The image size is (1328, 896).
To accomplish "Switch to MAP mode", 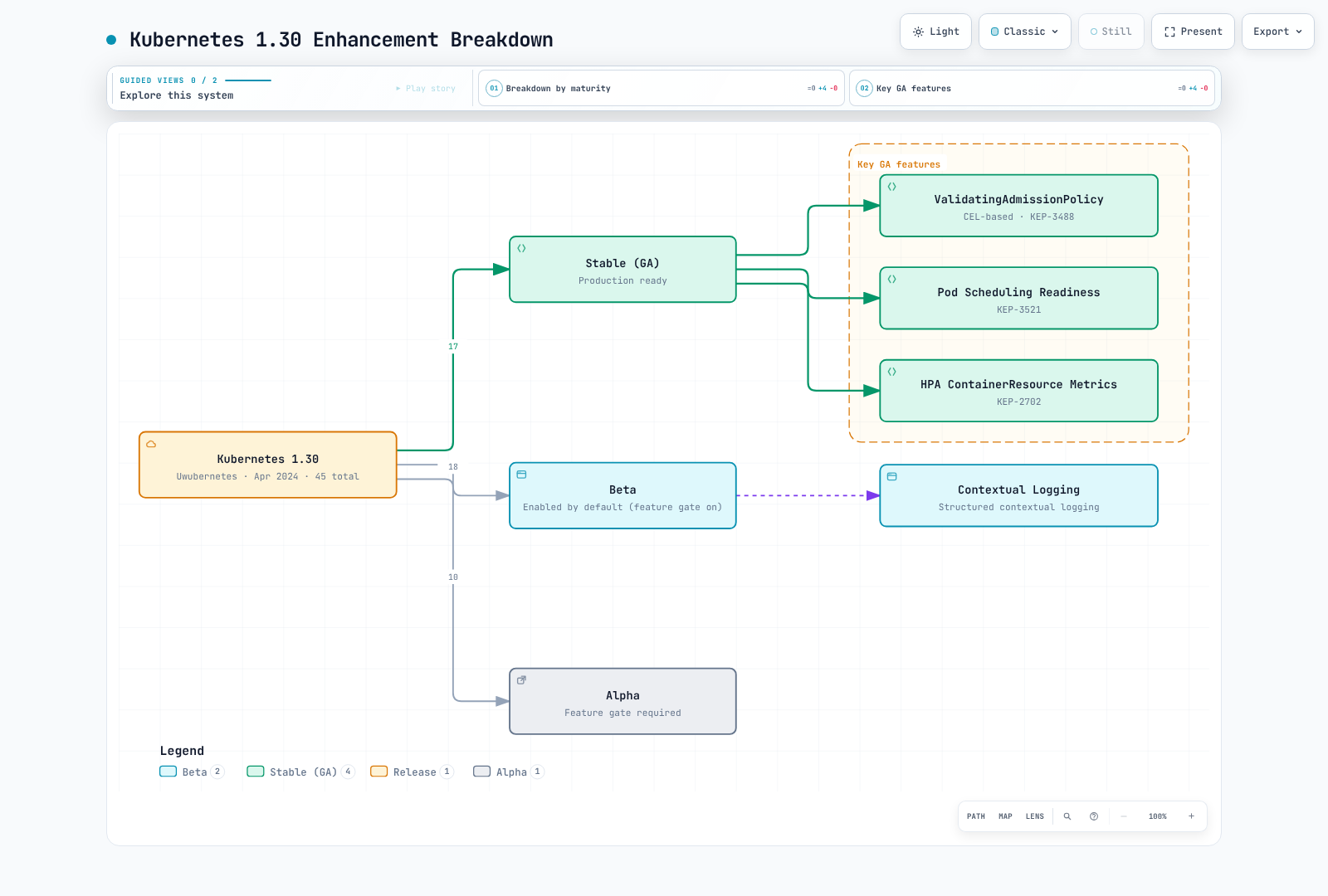I will point(1005,816).
